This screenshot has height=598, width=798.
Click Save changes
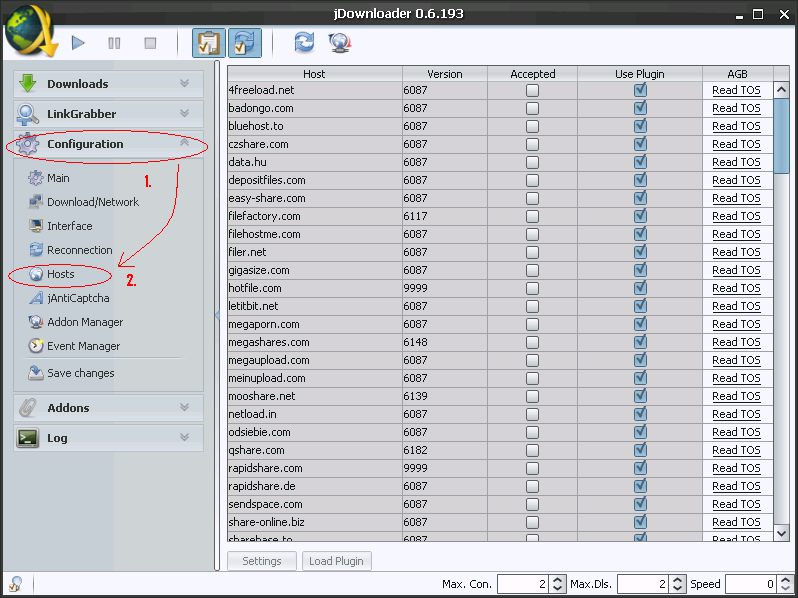click(71, 373)
